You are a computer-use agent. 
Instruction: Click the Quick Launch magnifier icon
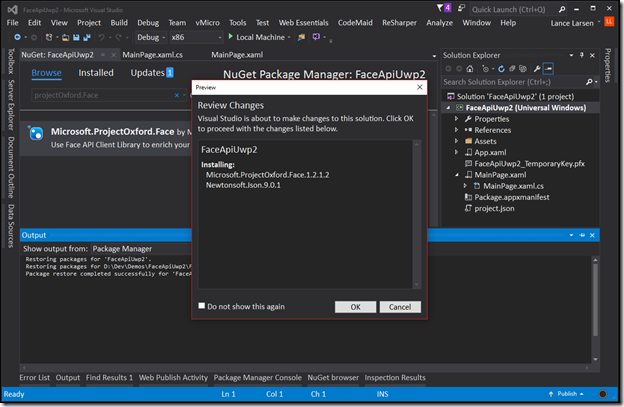click(x=562, y=9)
